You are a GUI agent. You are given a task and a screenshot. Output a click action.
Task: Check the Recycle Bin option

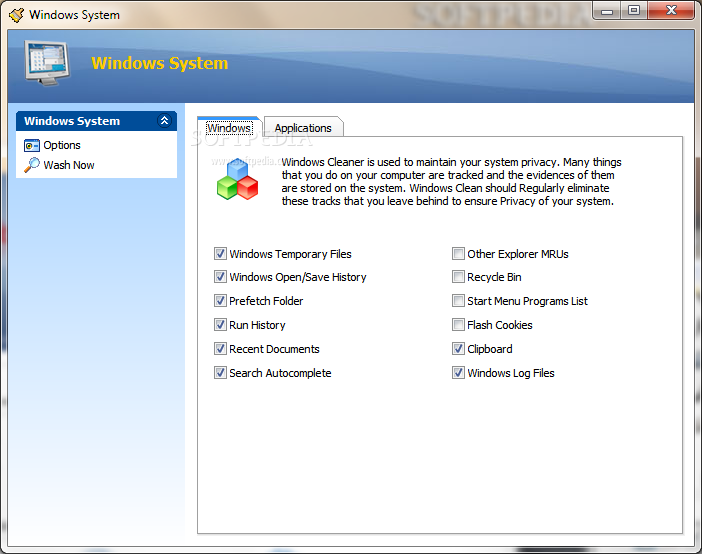(458, 277)
